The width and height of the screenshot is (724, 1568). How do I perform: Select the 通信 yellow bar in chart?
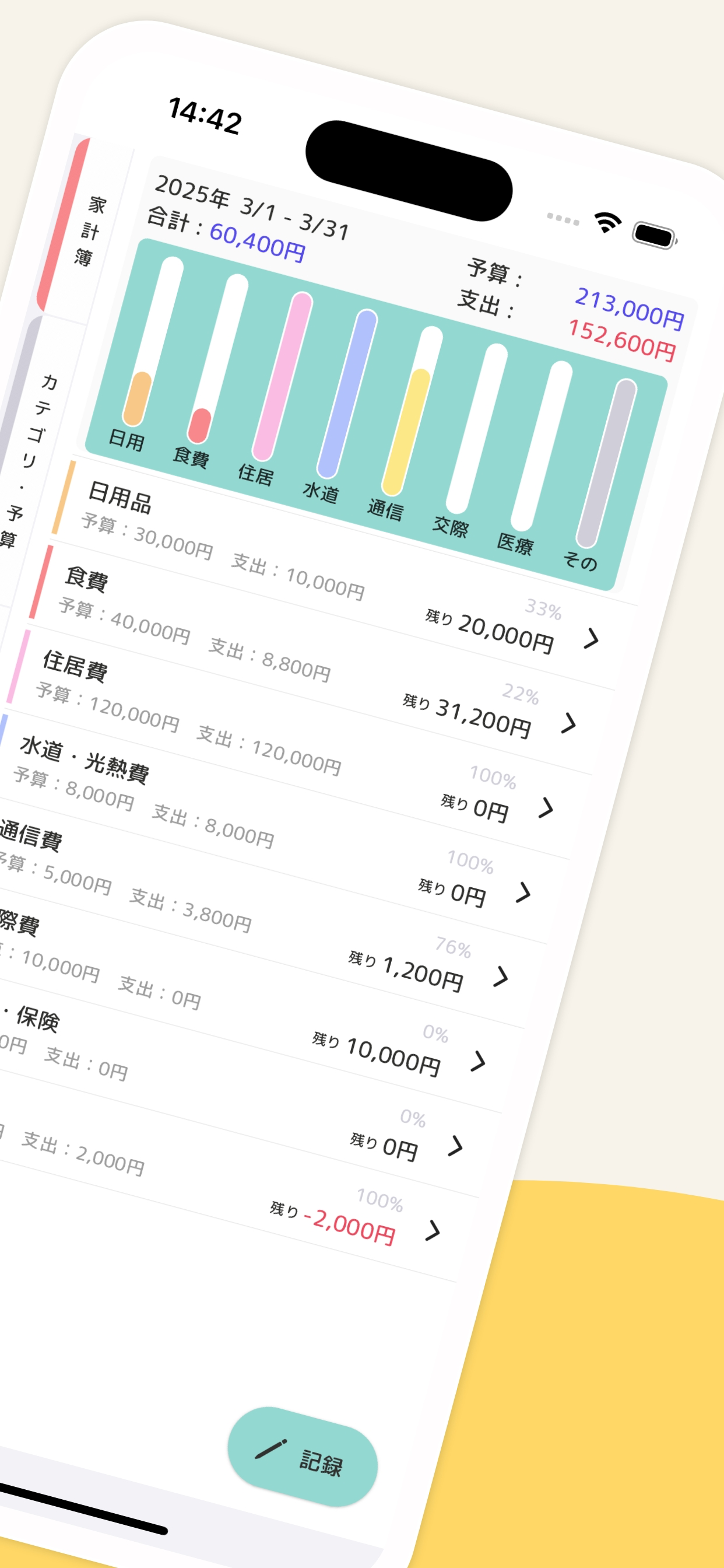click(x=412, y=411)
